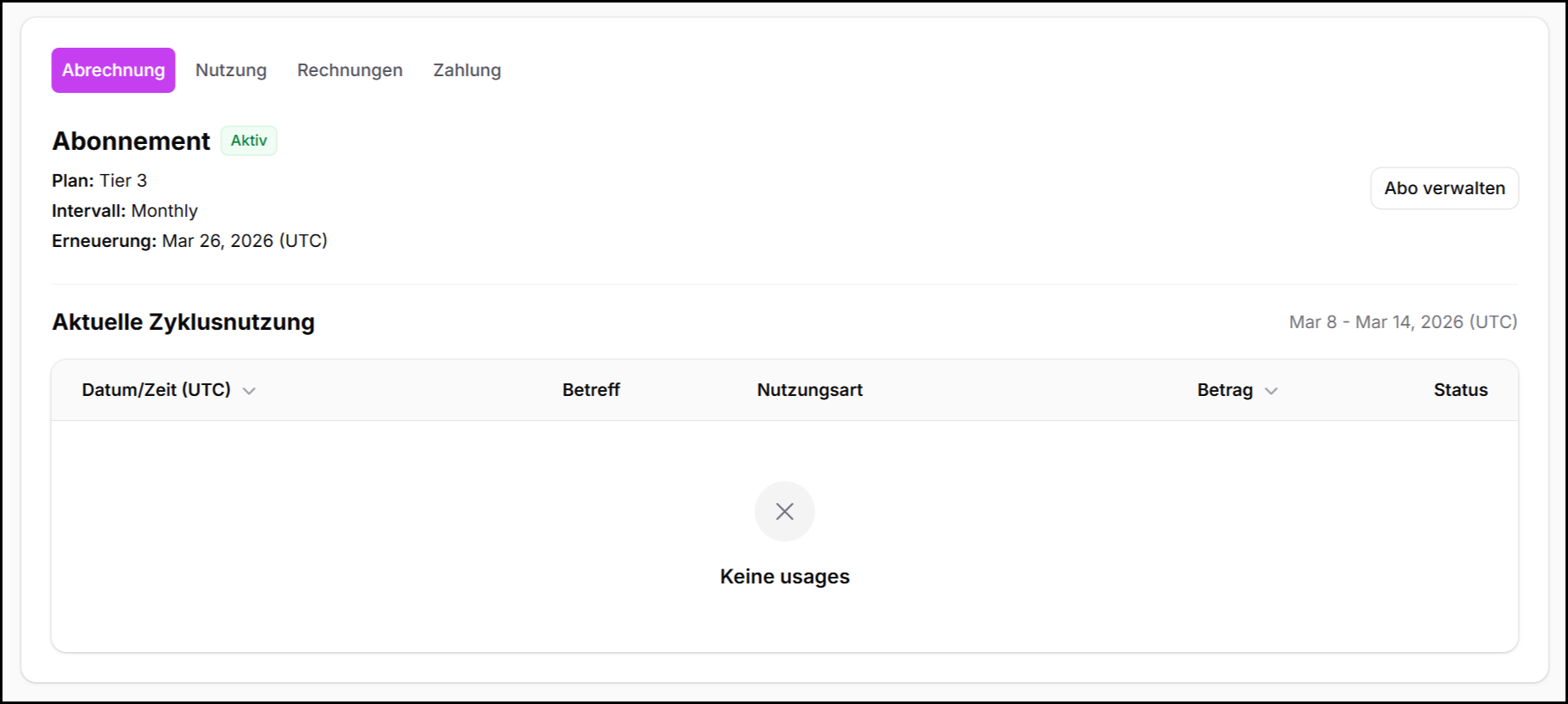This screenshot has width=1568, height=704.
Task: Click the Nutzungsart column header
Action: 810,390
